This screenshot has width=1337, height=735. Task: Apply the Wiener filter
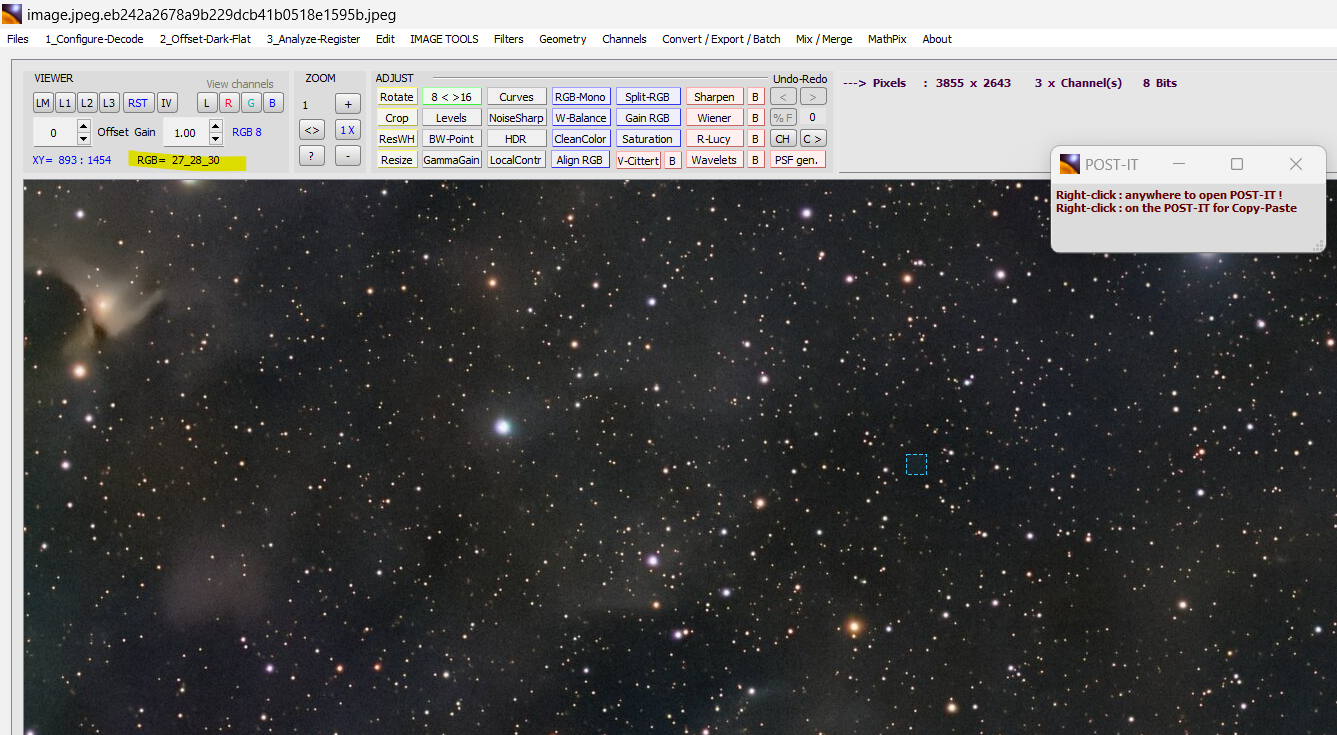click(714, 118)
